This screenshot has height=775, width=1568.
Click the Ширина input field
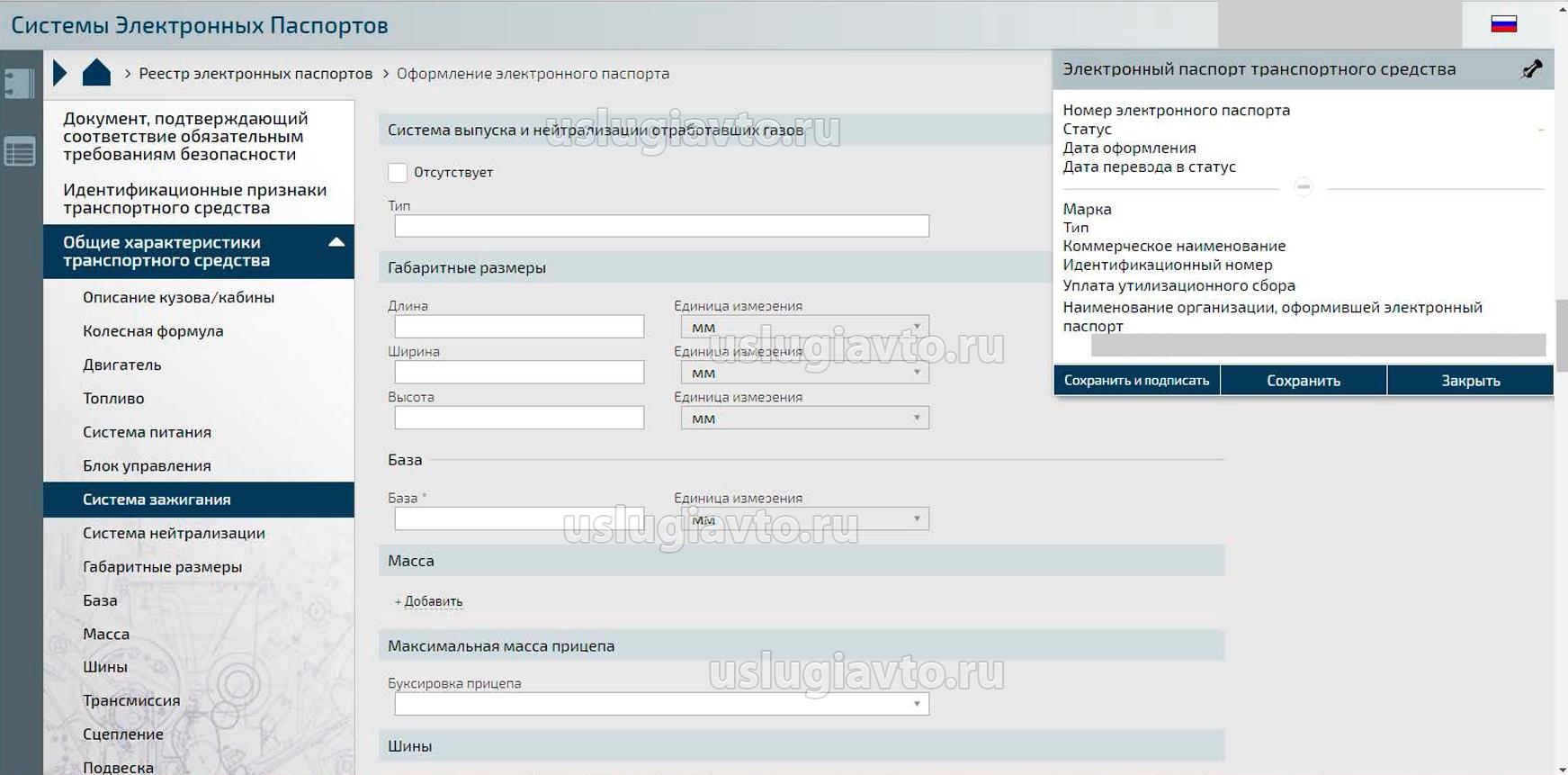519,372
